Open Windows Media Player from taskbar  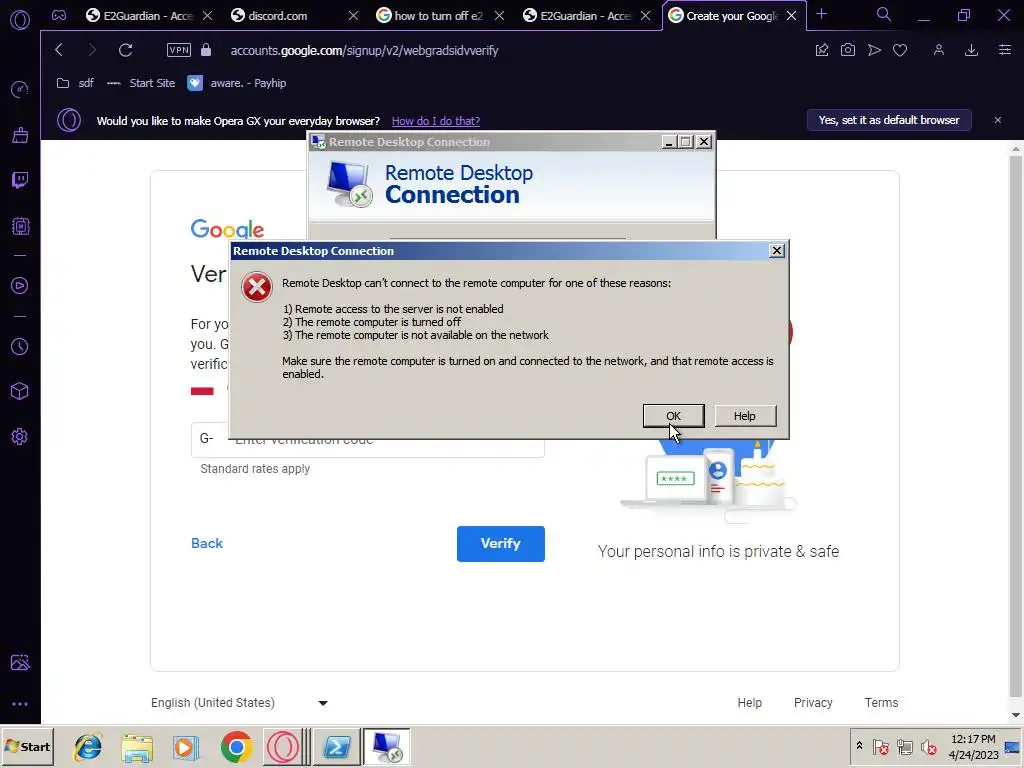pyautogui.click(x=186, y=747)
